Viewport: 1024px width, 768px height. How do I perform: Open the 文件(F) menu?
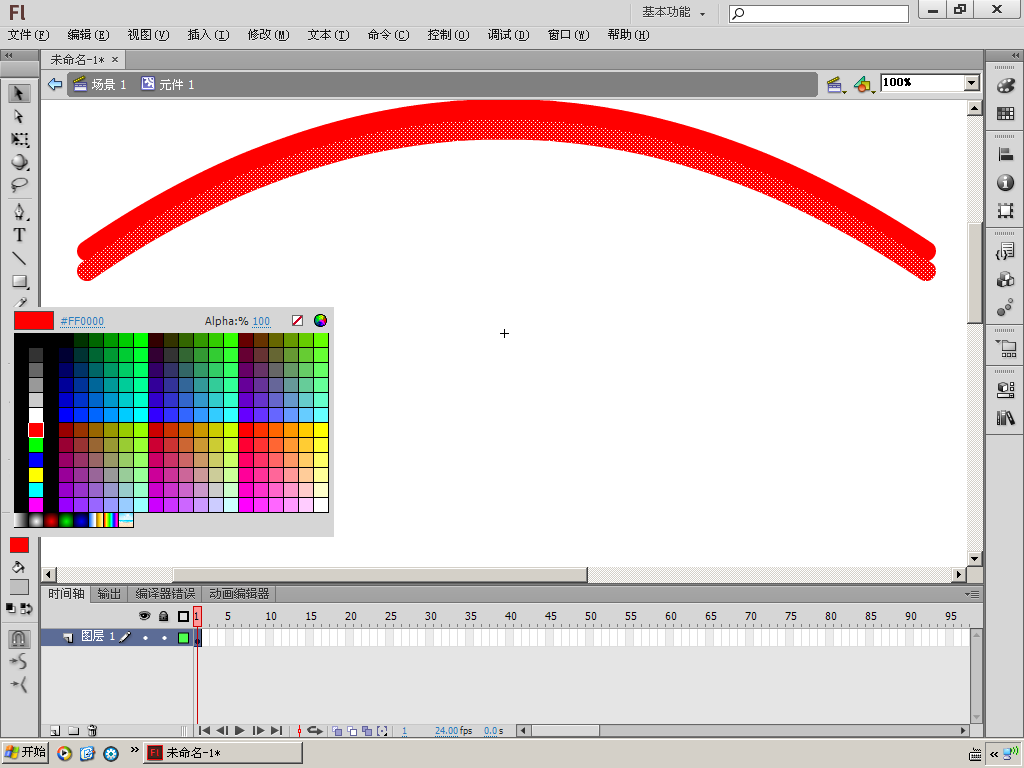[28, 35]
